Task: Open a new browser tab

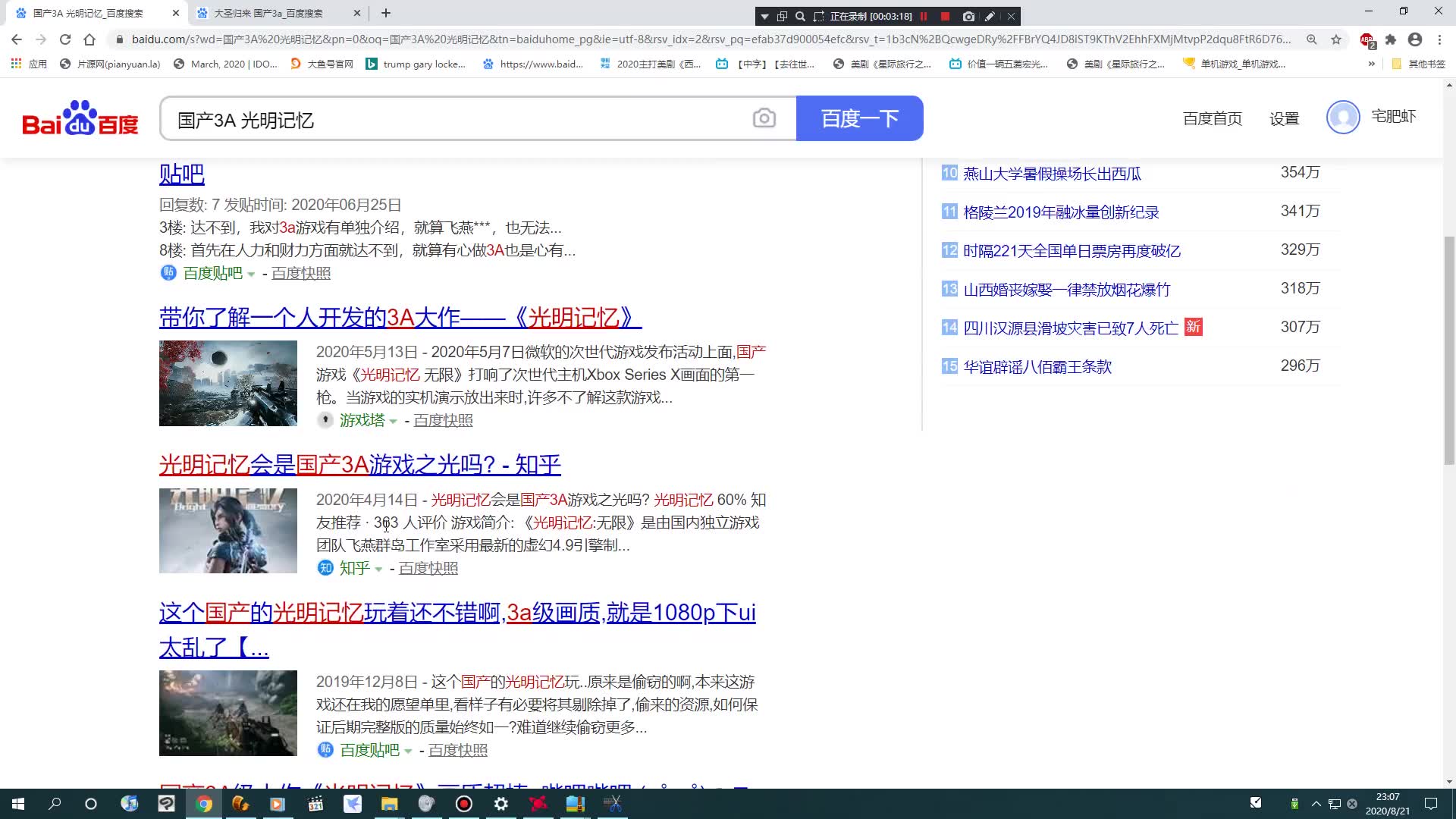Action: 386,13
